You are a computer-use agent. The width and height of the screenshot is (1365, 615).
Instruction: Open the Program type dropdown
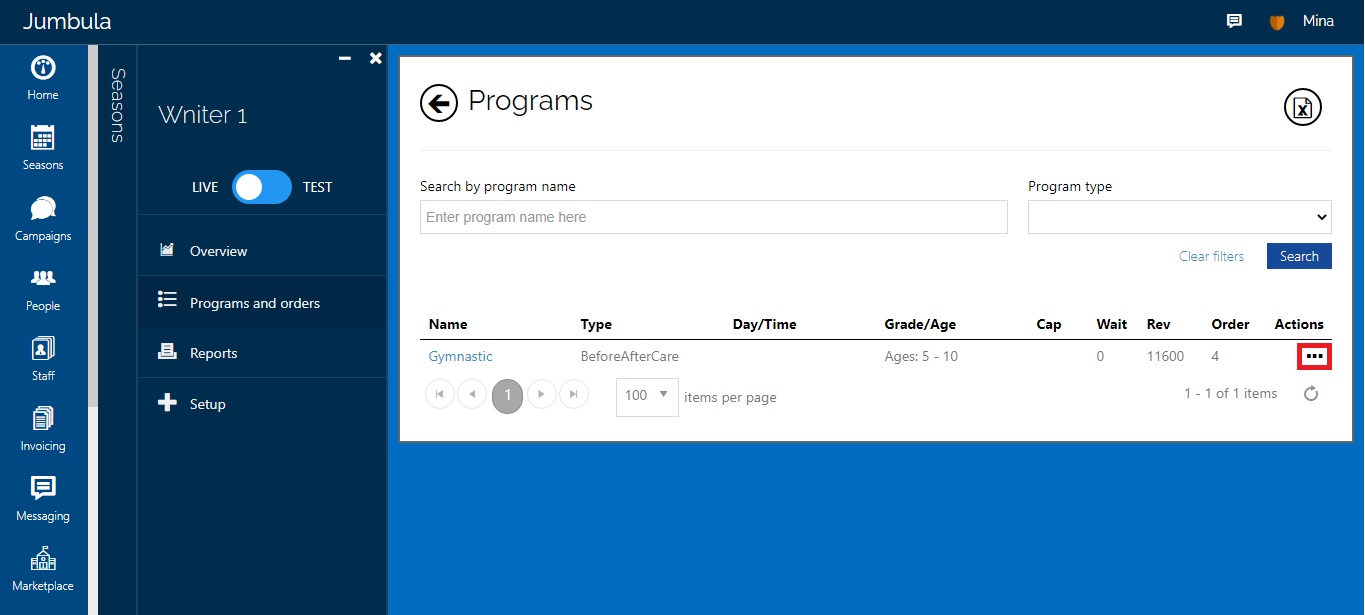pyautogui.click(x=1179, y=217)
